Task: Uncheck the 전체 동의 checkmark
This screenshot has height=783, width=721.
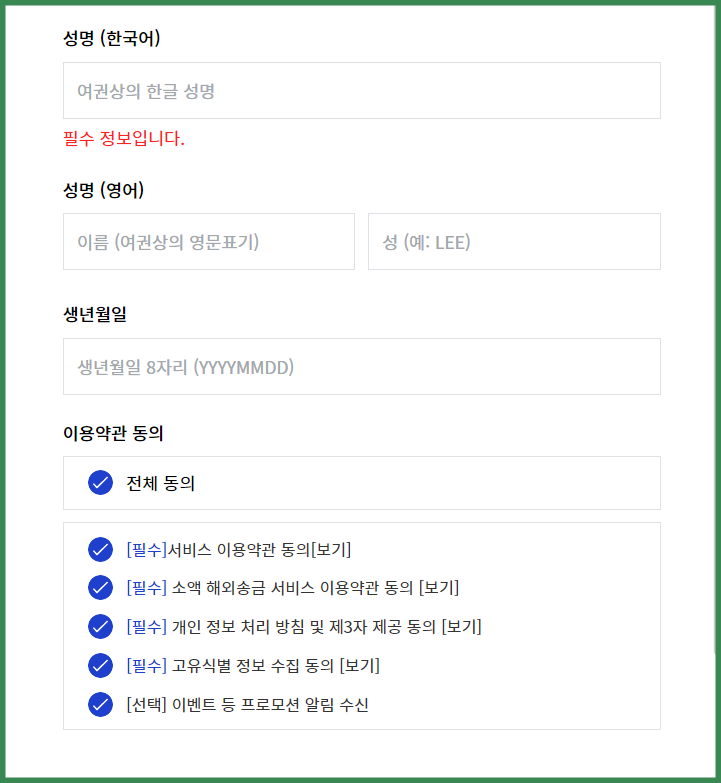Action: pyautogui.click(x=100, y=482)
